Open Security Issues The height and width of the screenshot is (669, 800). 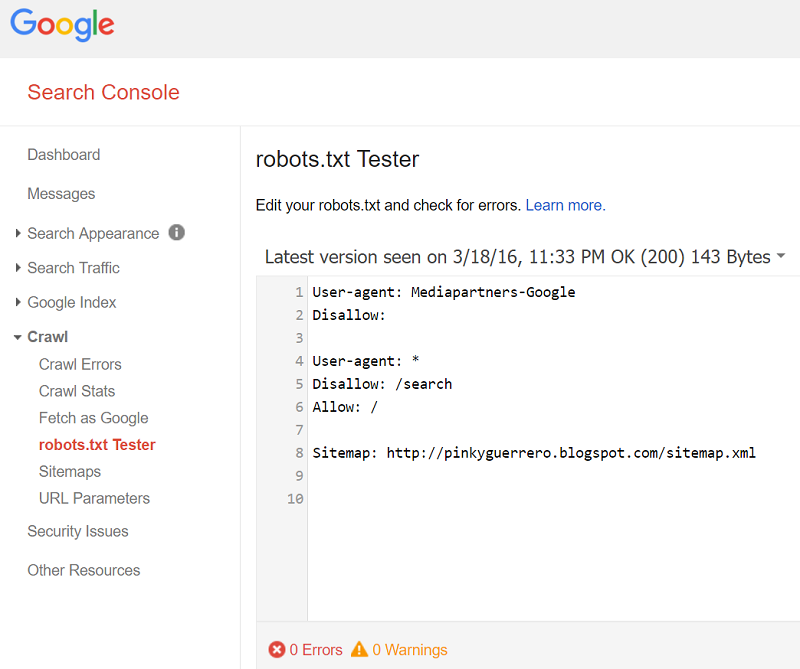pos(78,532)
